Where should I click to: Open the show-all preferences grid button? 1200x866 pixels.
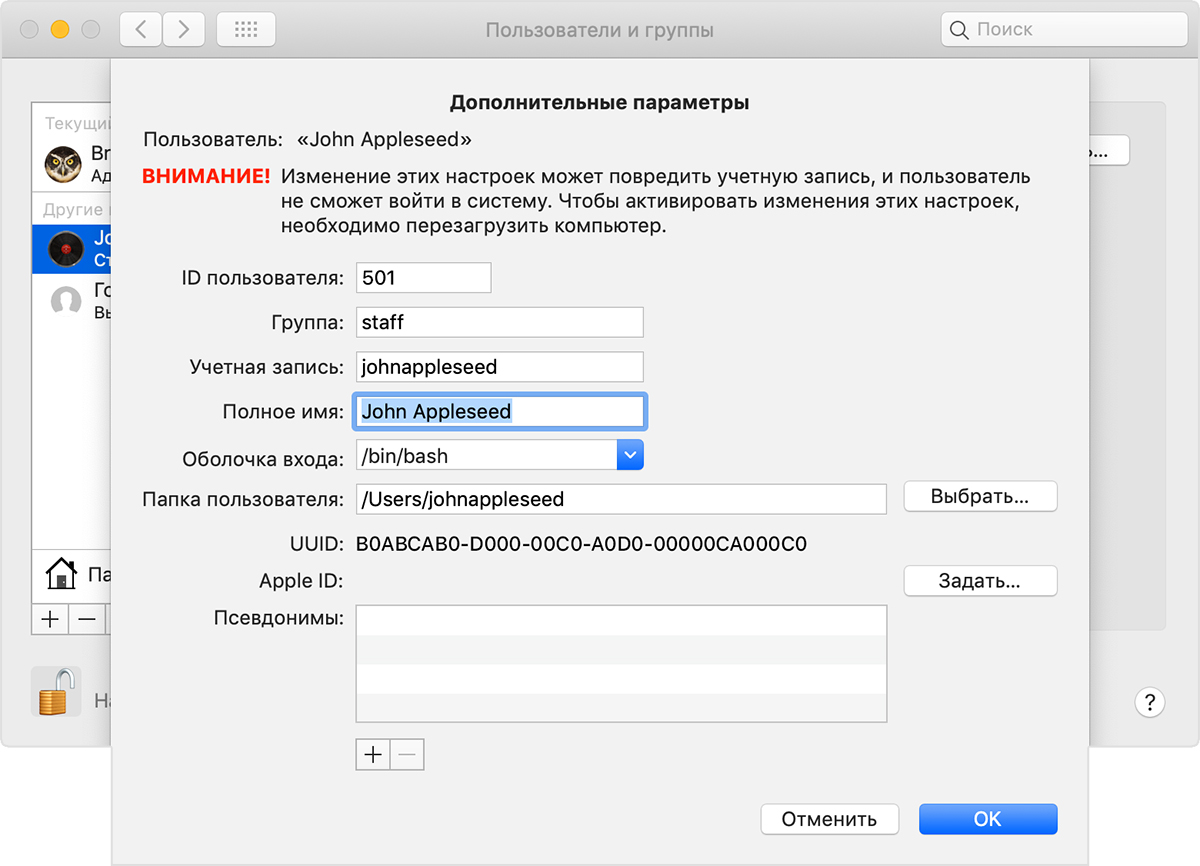pyautogui.click(x=246, y=30)
